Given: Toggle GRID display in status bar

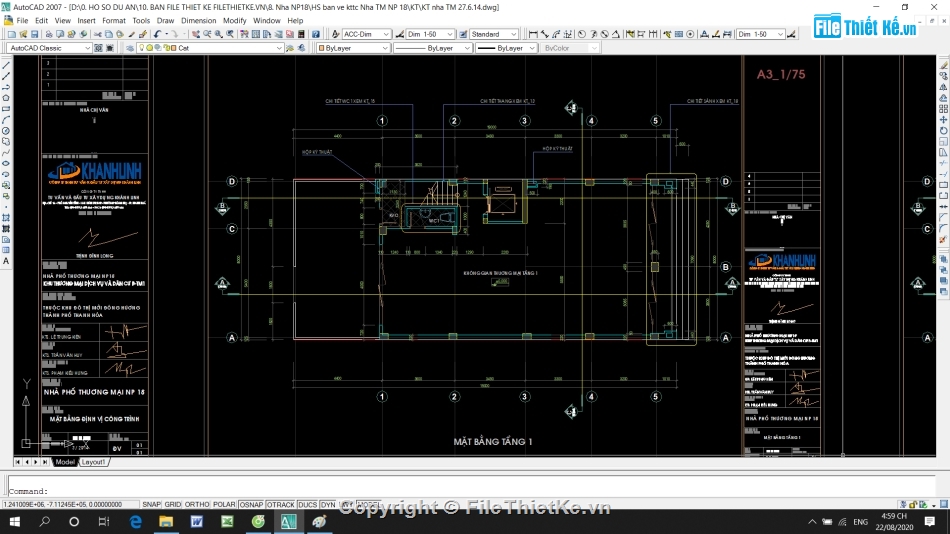Looking at the screenshot, I should [173, 504].
